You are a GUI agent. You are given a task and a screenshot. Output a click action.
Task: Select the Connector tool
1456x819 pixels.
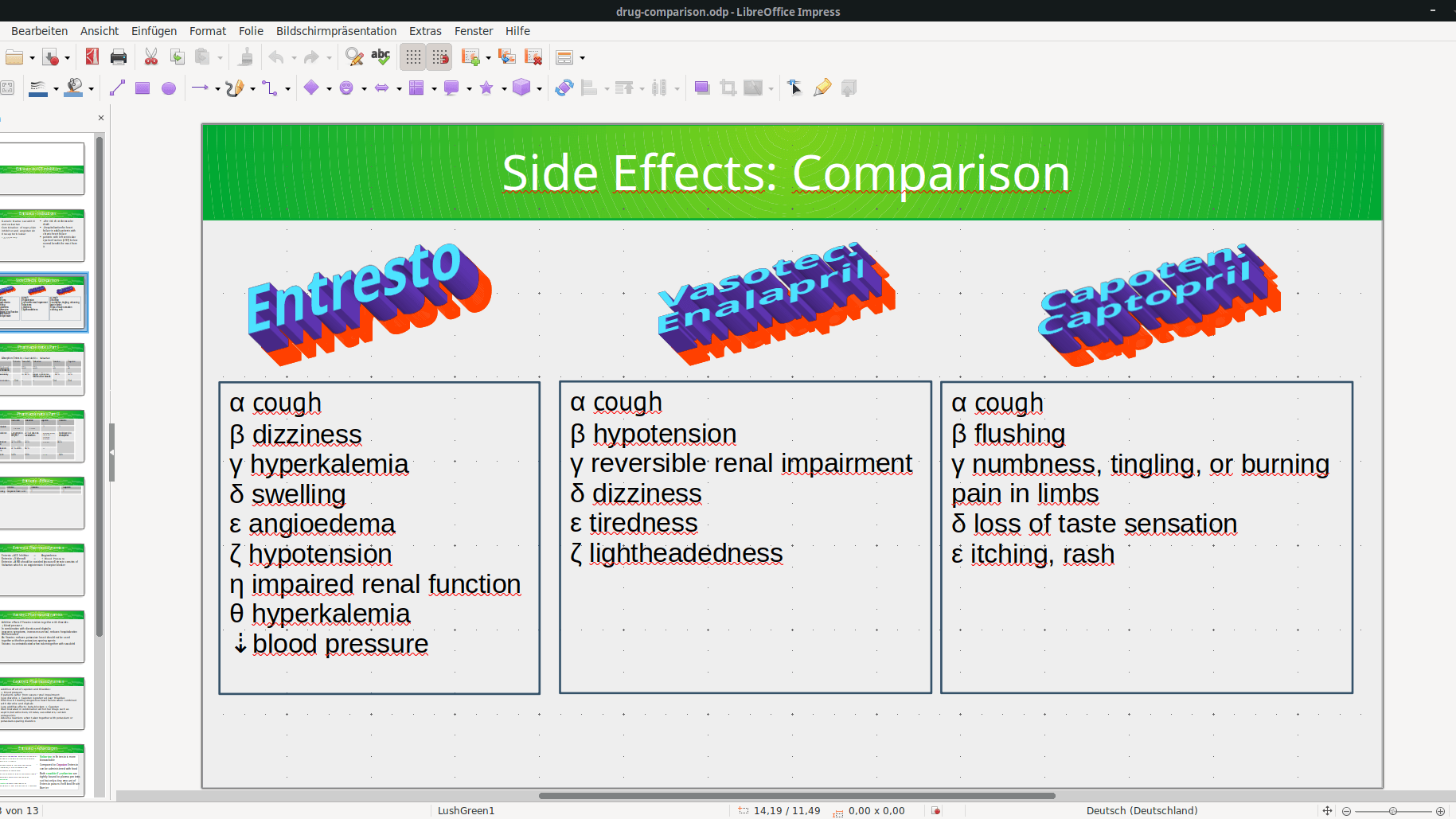[x=270, y=88]
